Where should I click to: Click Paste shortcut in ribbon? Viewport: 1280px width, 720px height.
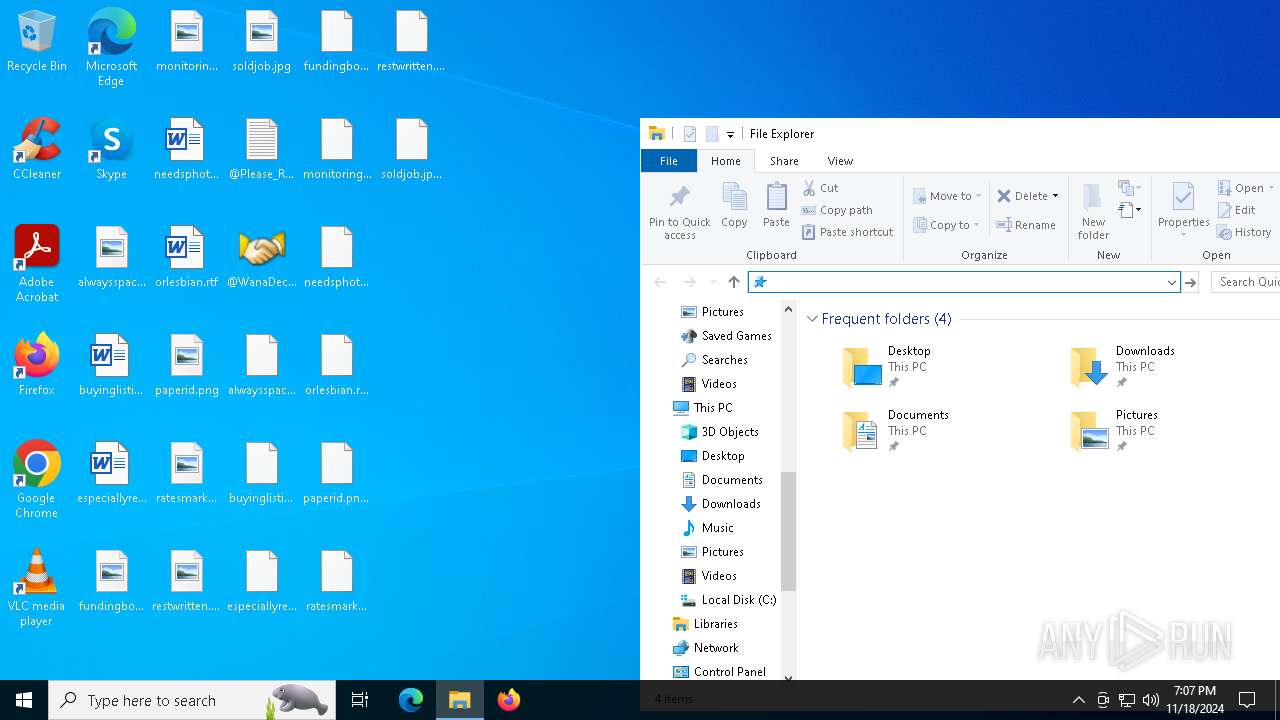click(847, 232)
